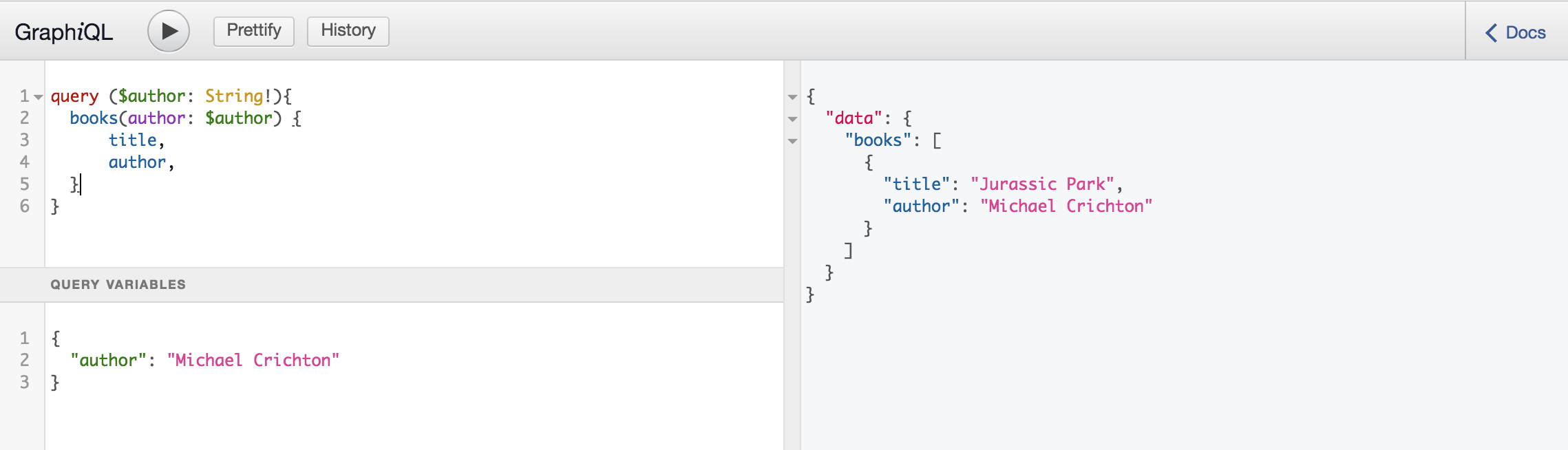Fold the "books" array in results
1568x450 pixels.
(792, 141)
